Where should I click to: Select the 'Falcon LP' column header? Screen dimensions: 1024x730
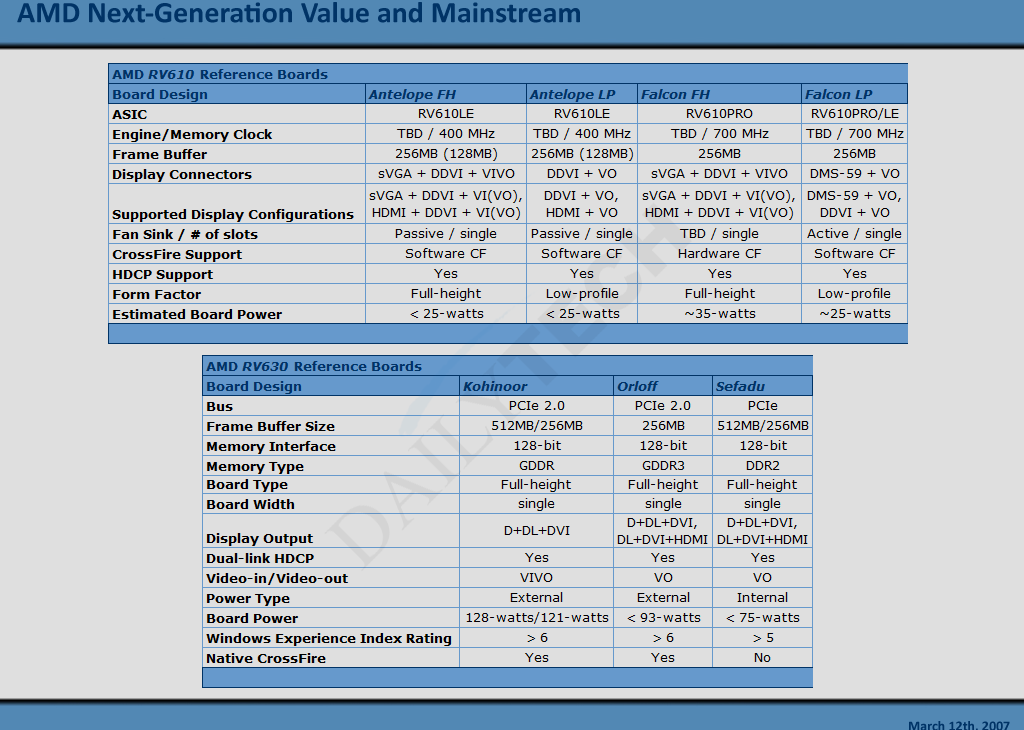pyautogui.click(x=839, y=94)
